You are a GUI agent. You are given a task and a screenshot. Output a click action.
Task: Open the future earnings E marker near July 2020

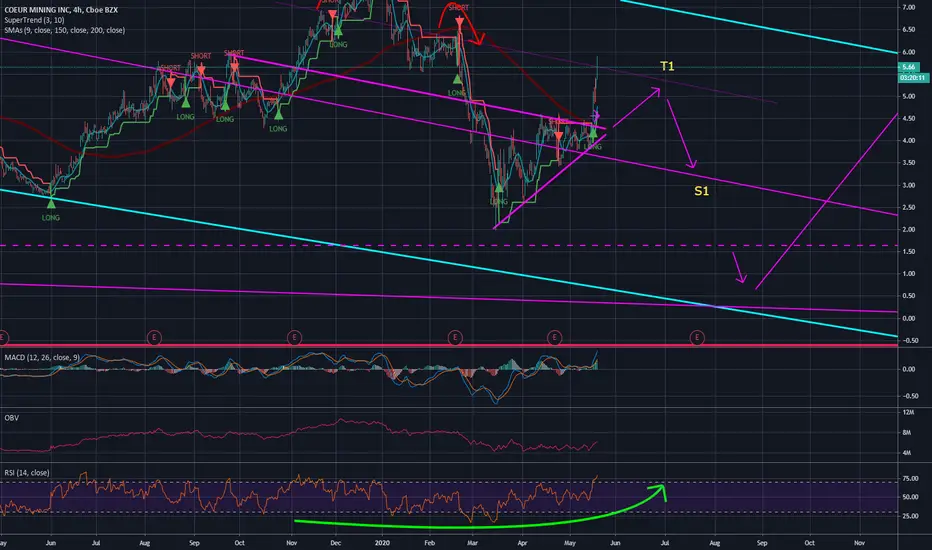[x=697, y=338]
